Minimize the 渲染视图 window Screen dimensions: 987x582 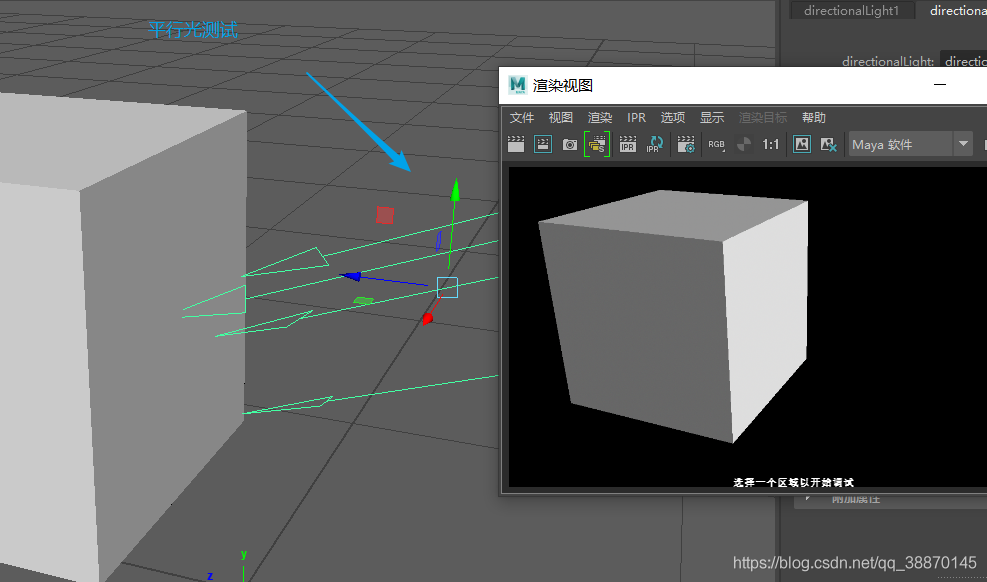[940, 84]
